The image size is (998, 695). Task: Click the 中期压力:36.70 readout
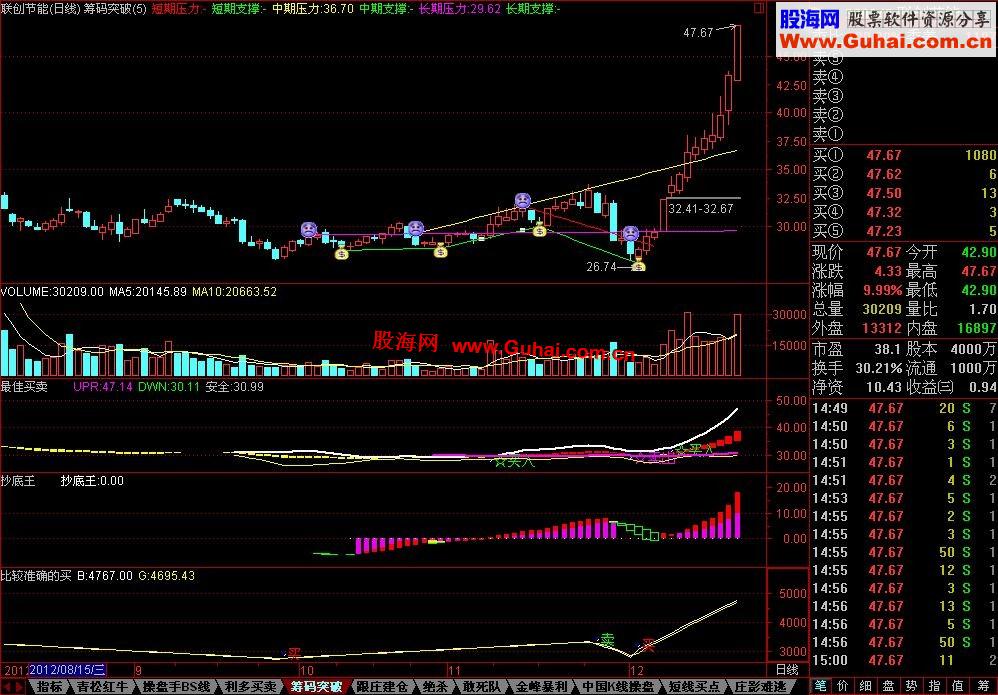[313, 9]
